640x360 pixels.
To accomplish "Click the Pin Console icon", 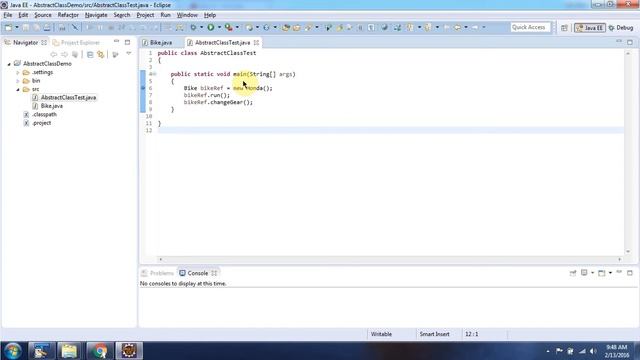I will (x=573, y=273).
